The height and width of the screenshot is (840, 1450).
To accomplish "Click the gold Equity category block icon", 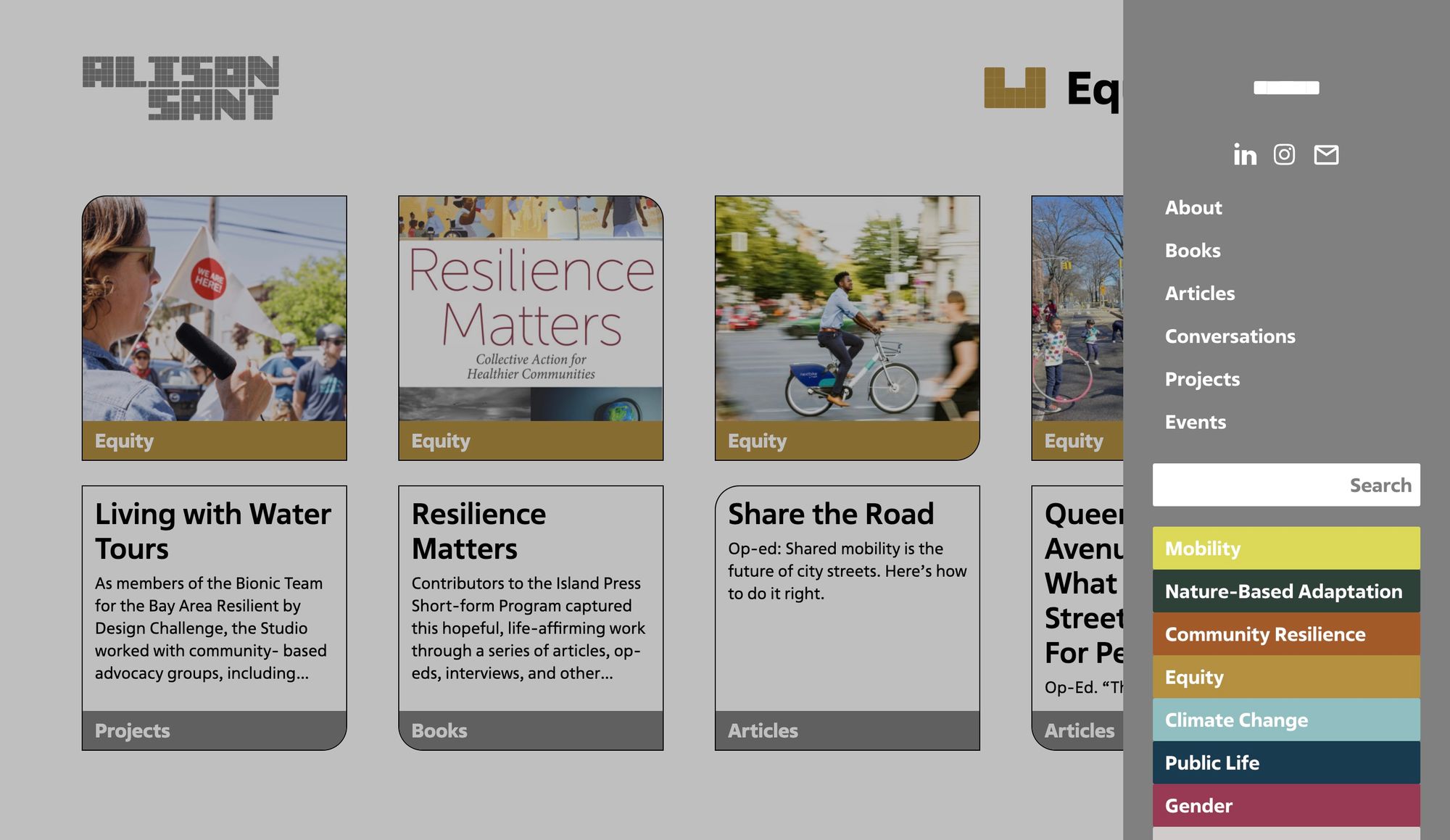I will pos(1014,88).
